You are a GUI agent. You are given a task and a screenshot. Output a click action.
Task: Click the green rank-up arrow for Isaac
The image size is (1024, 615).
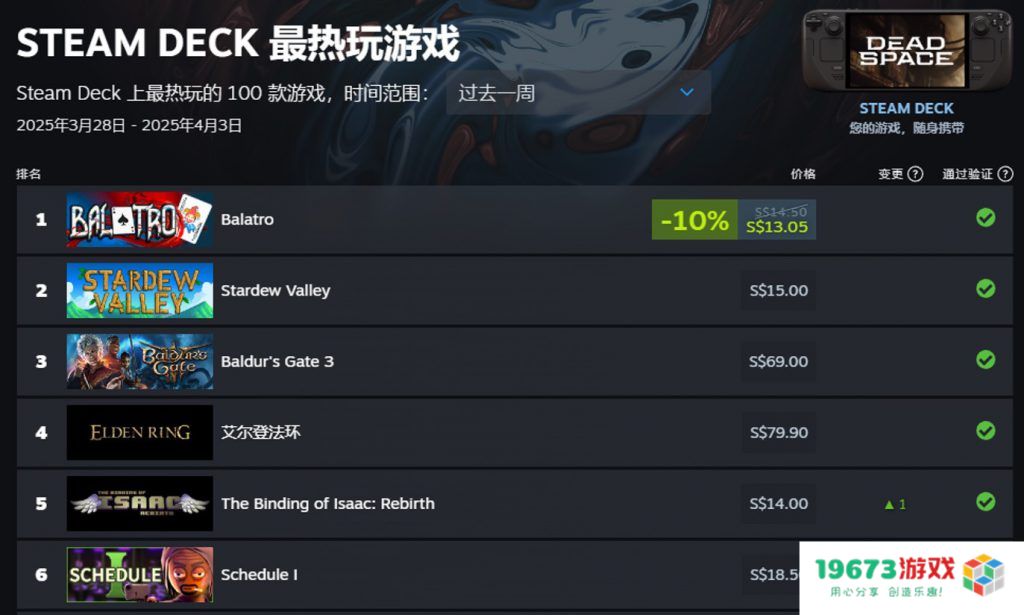click(x=889, y=505)
